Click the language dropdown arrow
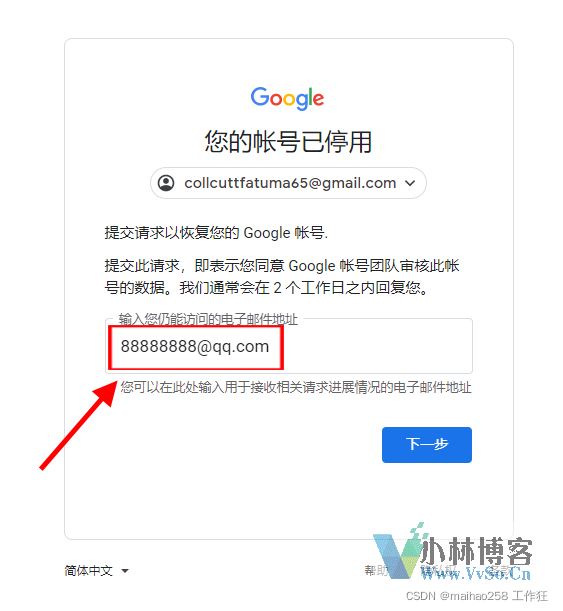The width and height of the screenshot is (563, 611). pos(125,571)
